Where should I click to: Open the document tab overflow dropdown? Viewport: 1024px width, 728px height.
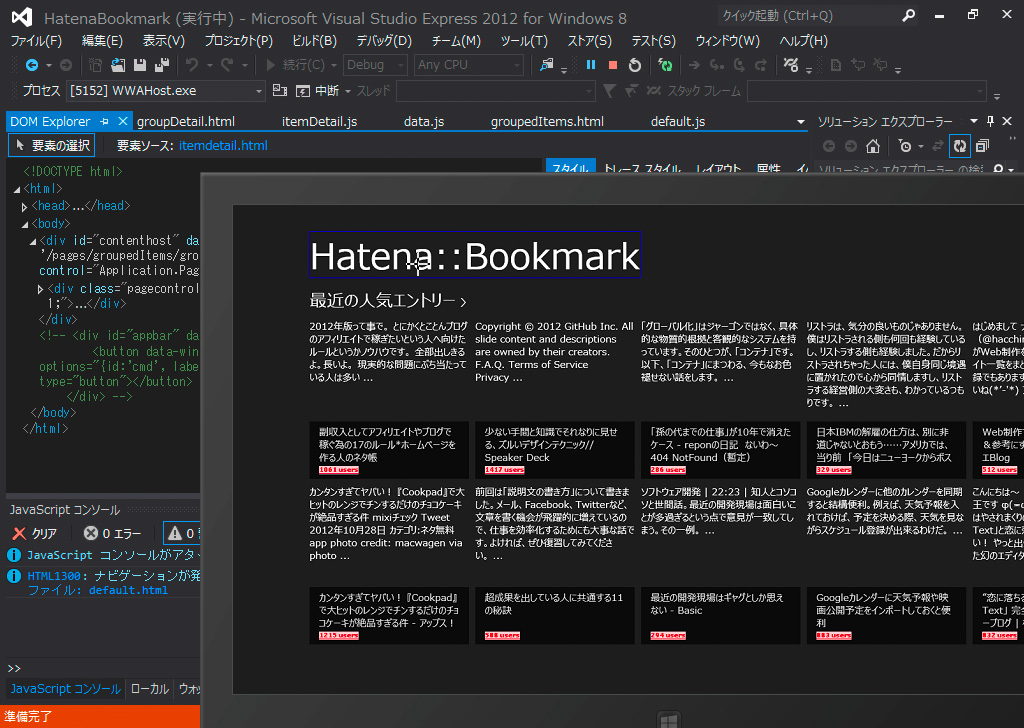pos(801,121)
